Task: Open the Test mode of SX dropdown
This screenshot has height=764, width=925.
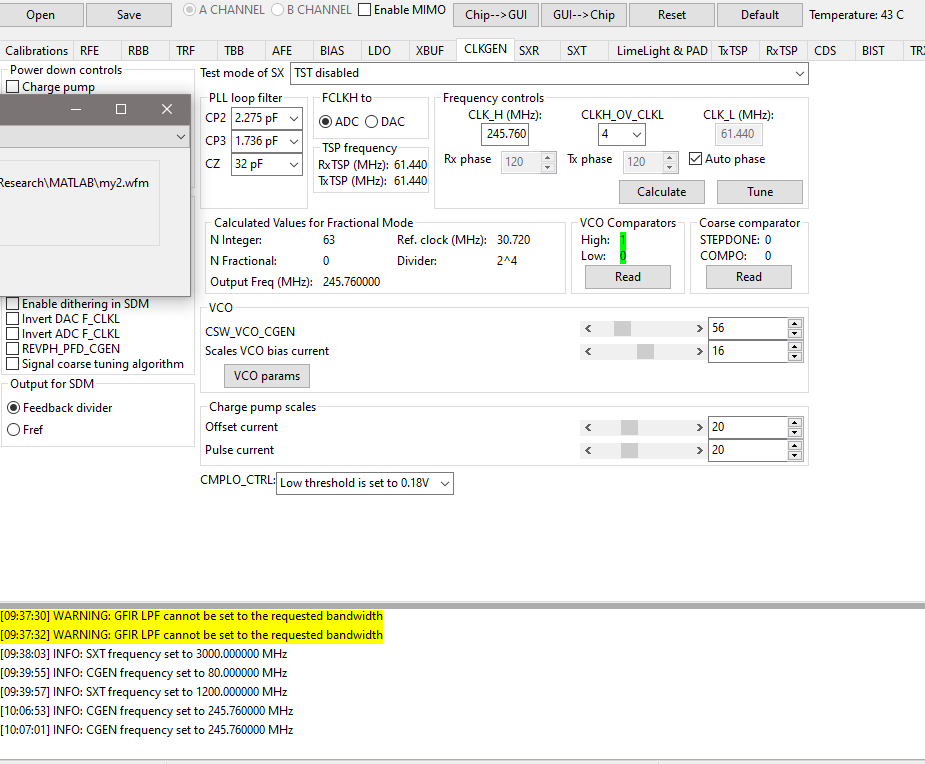Action: click(548, 73)
